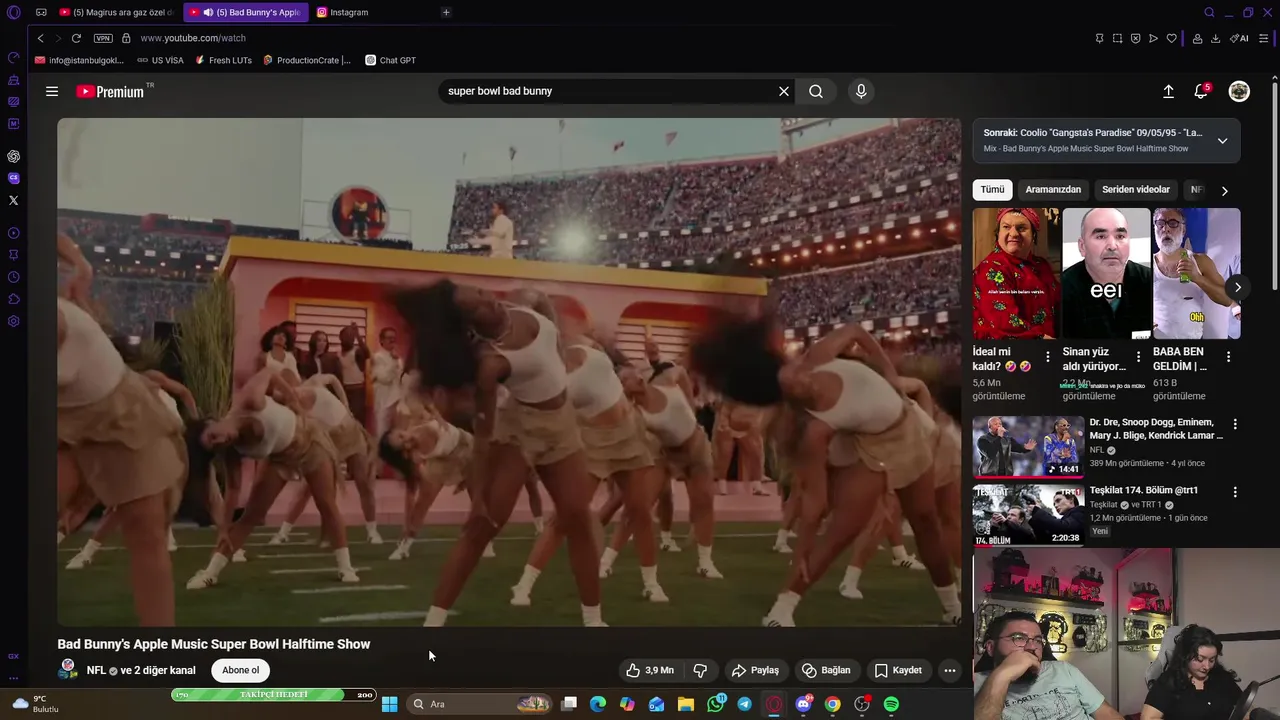Open the Fresh LUTs bookmark

[223, 60]
